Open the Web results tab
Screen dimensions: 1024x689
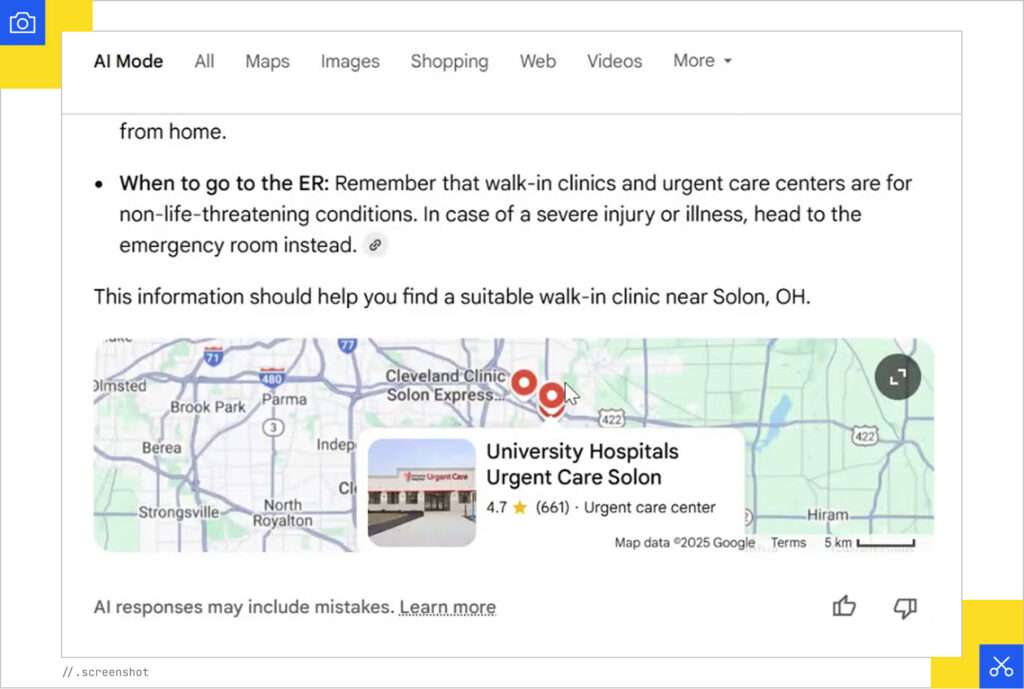tap(537, 61)
